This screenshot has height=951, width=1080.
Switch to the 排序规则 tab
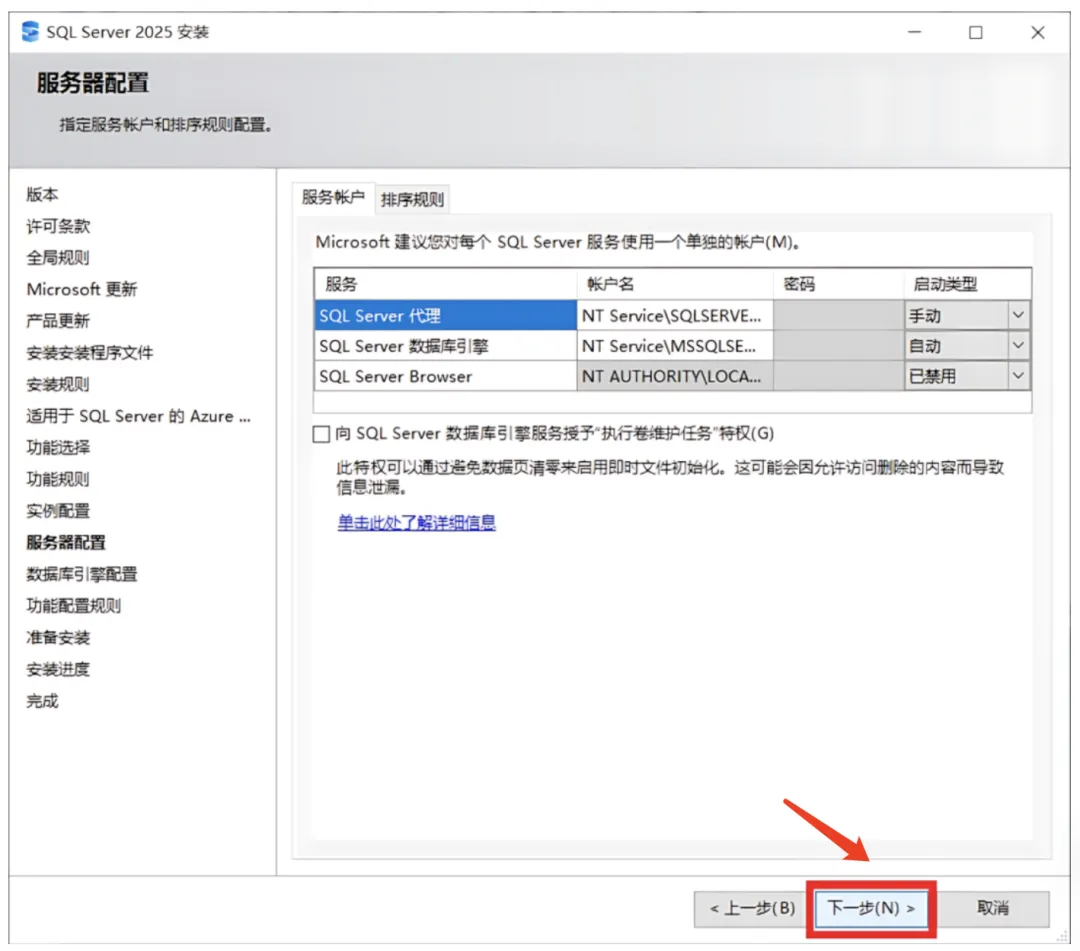[x=412, y=200]
